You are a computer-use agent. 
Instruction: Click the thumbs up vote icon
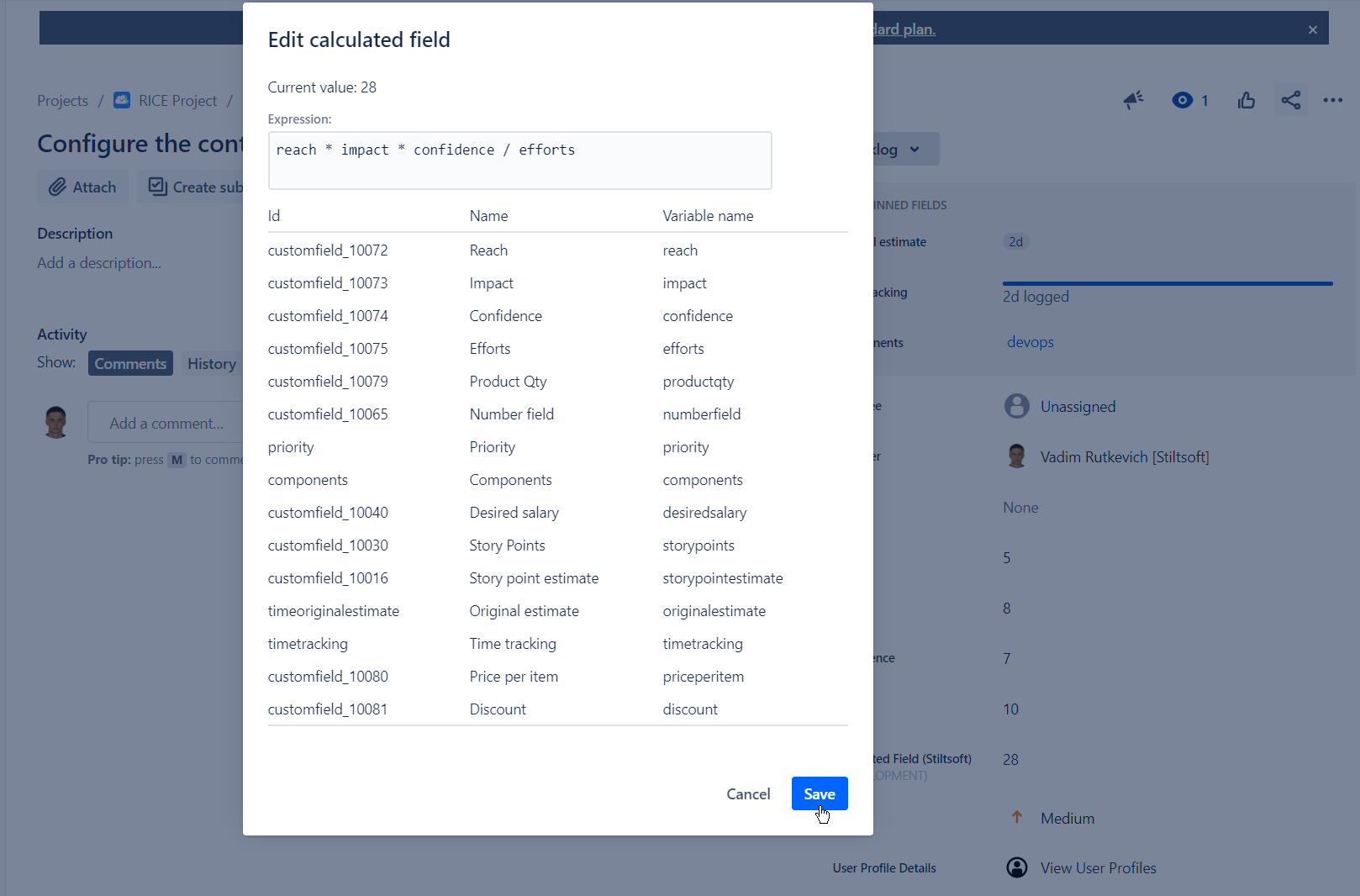pos(1246,101)
